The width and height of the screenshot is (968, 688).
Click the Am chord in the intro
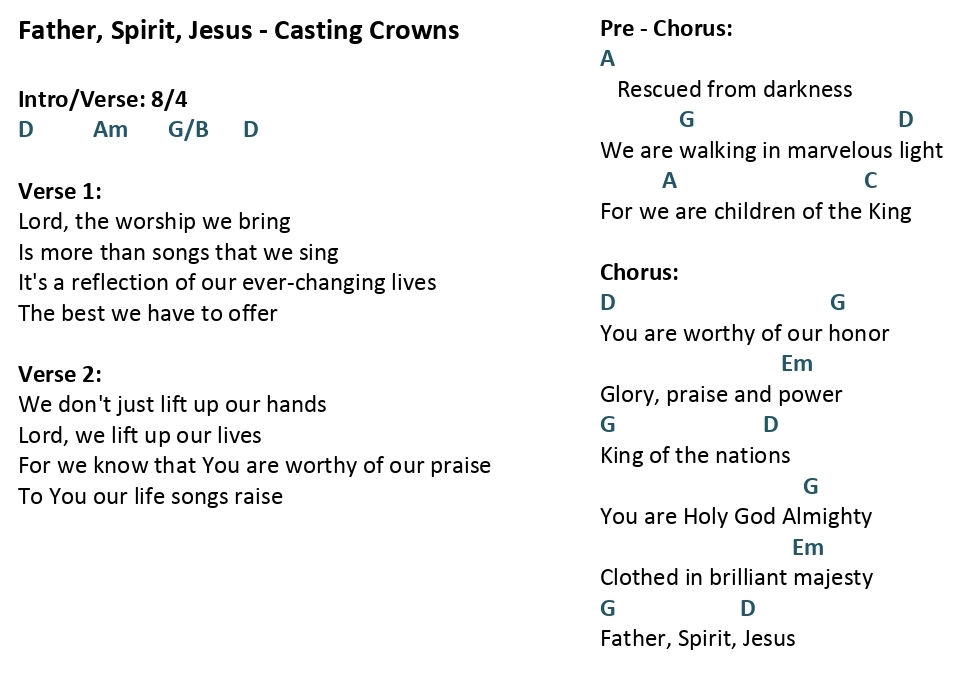pyautogui.click(x=111, y=130)
